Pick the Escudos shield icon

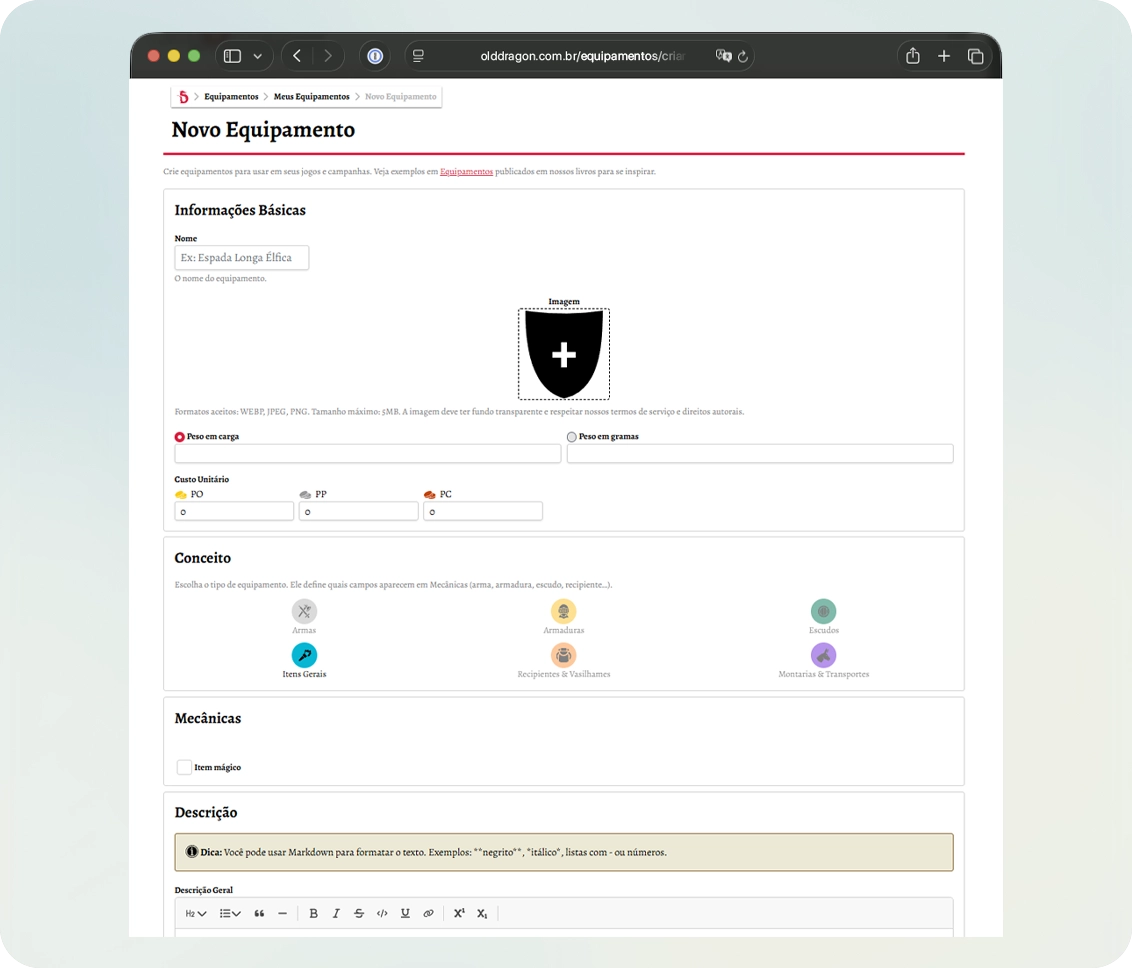click(823, 611)
